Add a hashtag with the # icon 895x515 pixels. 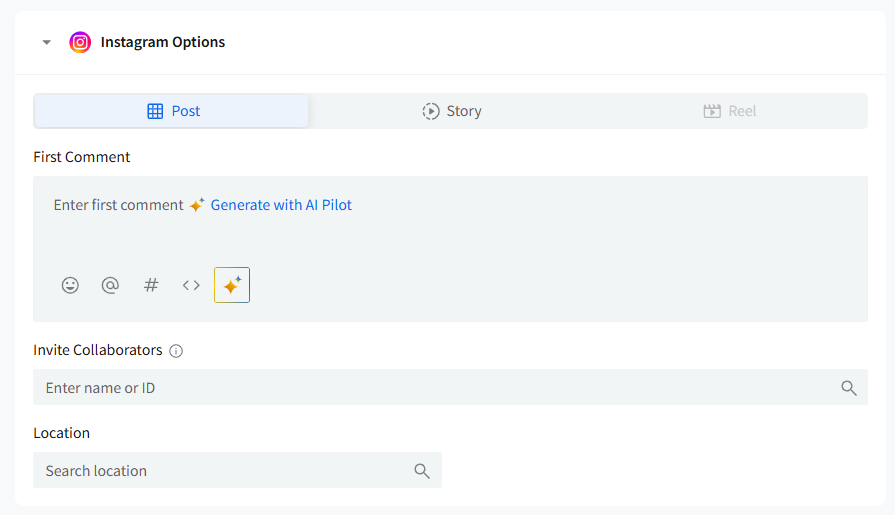click(x=151, y=285)
